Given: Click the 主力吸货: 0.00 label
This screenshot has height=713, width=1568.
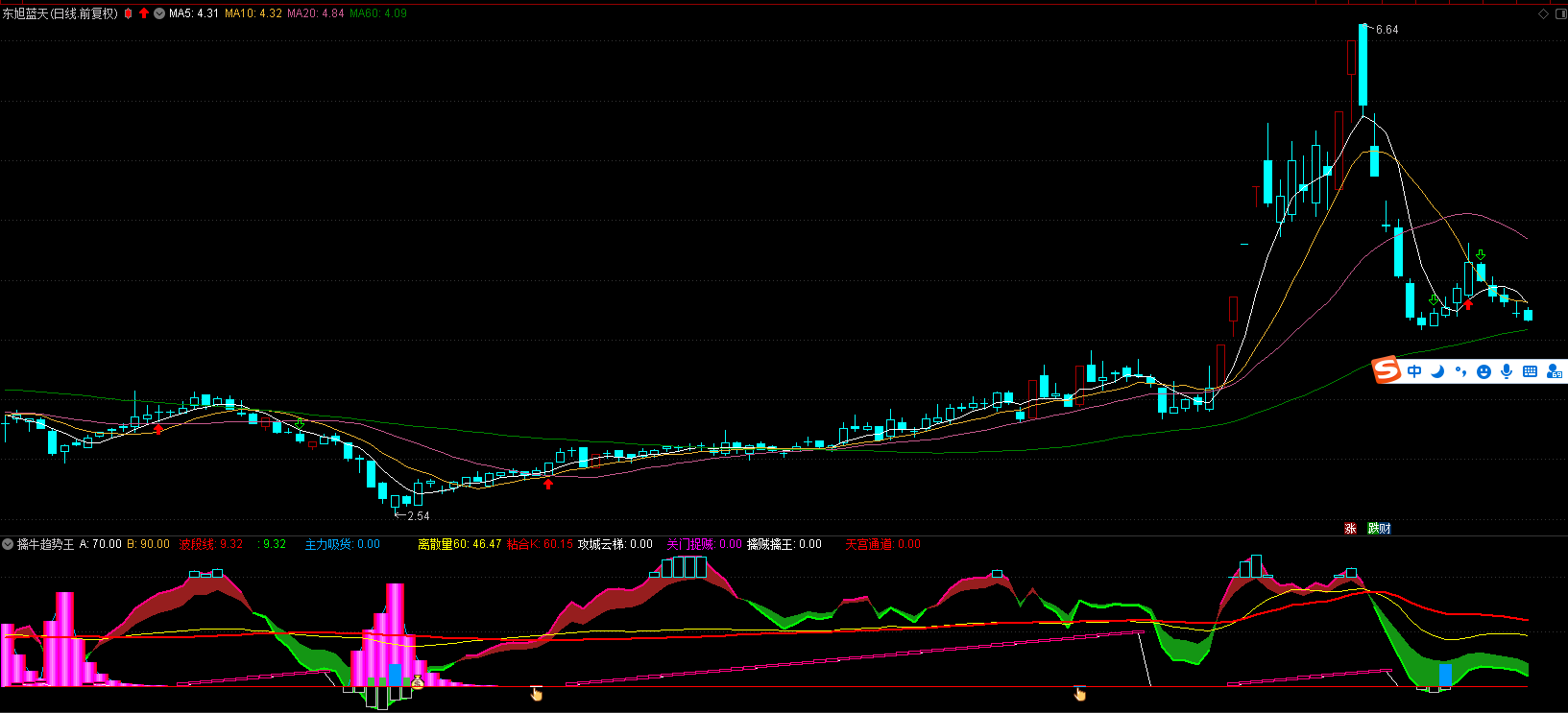Looking at the screenshot, I should (343, 544).
